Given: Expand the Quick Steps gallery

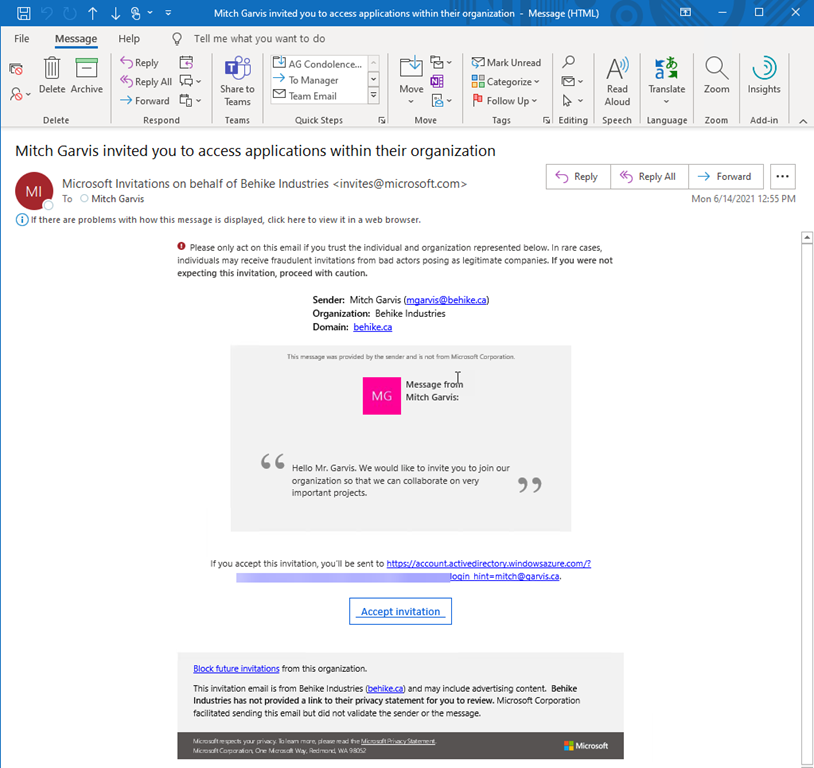Looking at the screenshot, I should click(374, 96).
